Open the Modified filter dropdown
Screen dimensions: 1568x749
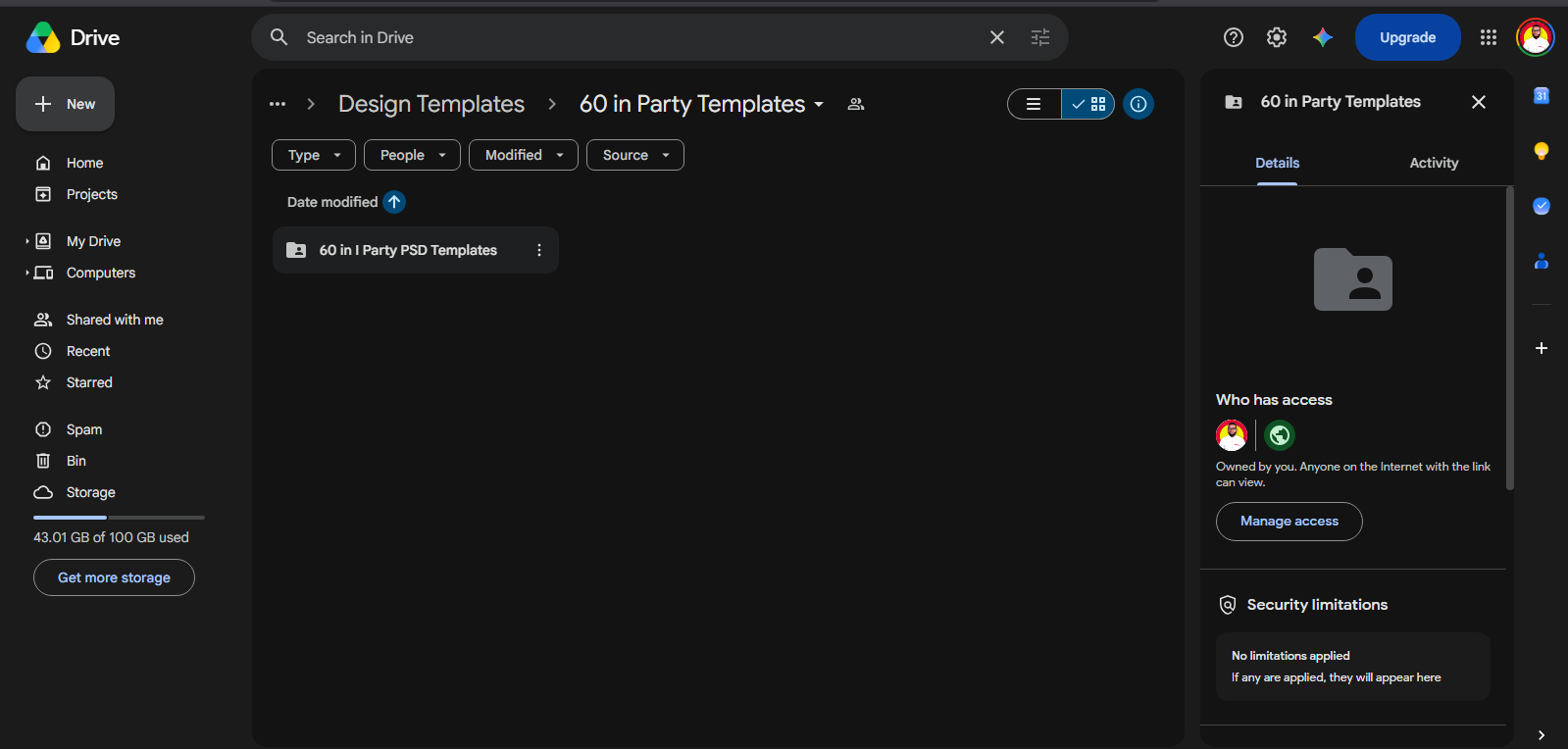524,155
